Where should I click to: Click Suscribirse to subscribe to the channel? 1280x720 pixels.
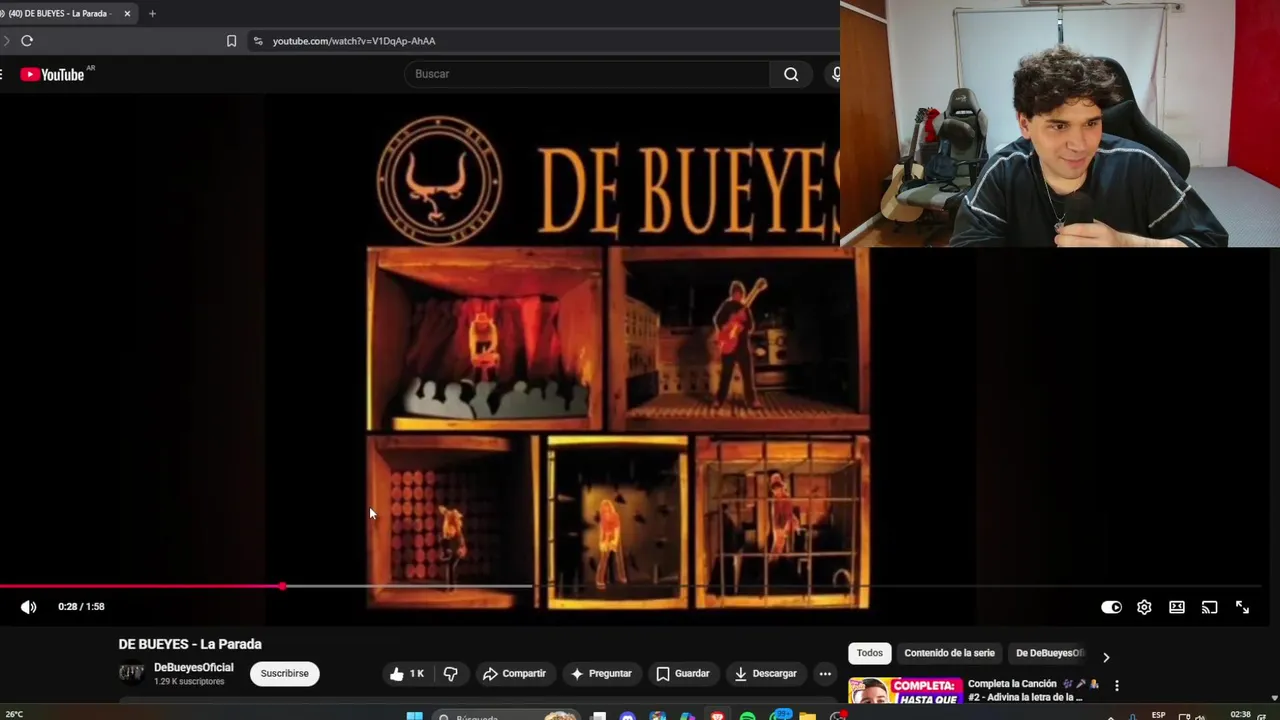pos(284,674)
